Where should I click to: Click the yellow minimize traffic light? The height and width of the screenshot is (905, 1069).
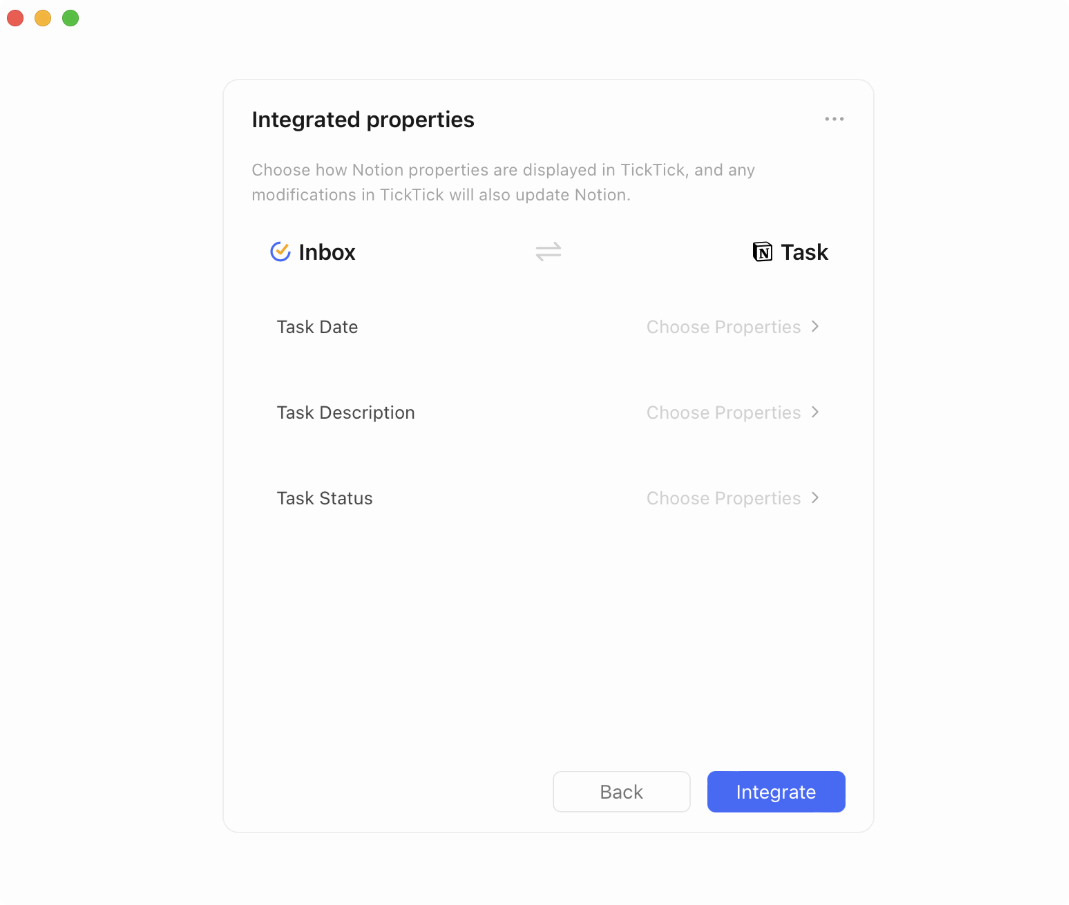(42, 17)
